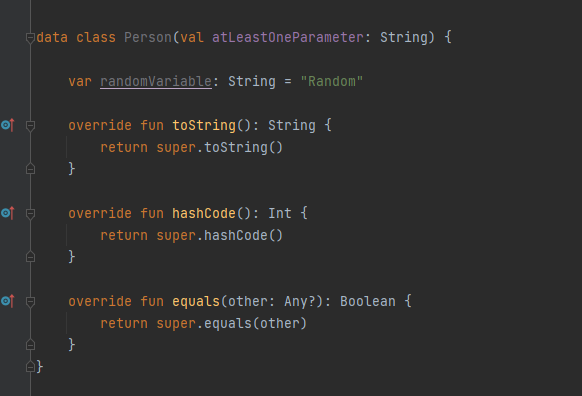
Task: Place cursor on atLeastOneParameter parameter name
Action: [x=288, y=37]
